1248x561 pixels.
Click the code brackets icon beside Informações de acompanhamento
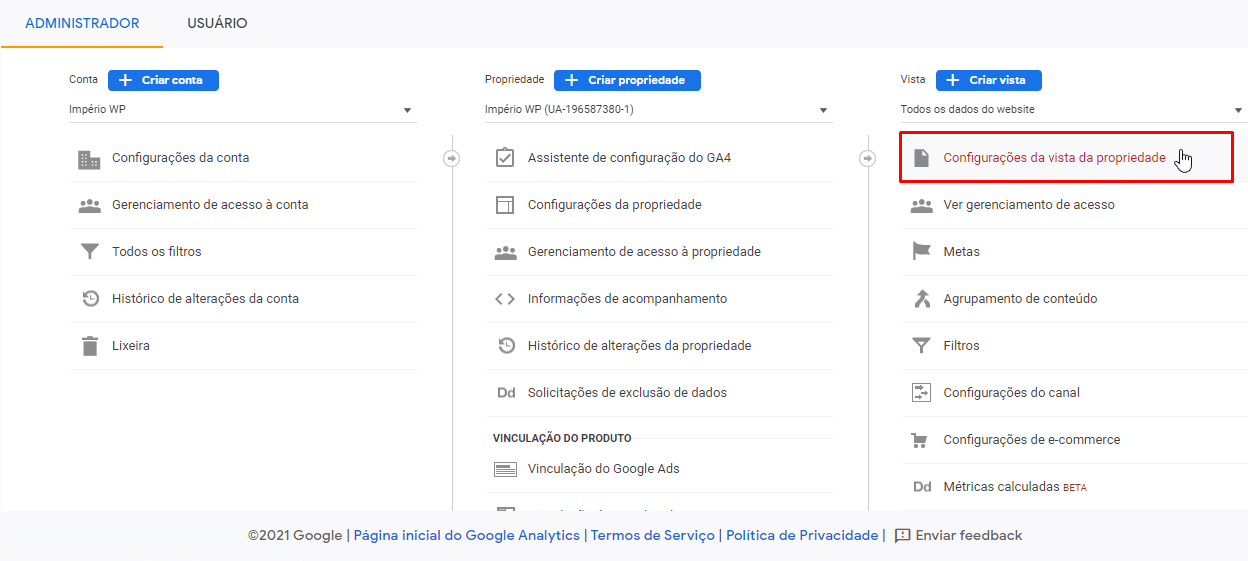coord(505,299)
